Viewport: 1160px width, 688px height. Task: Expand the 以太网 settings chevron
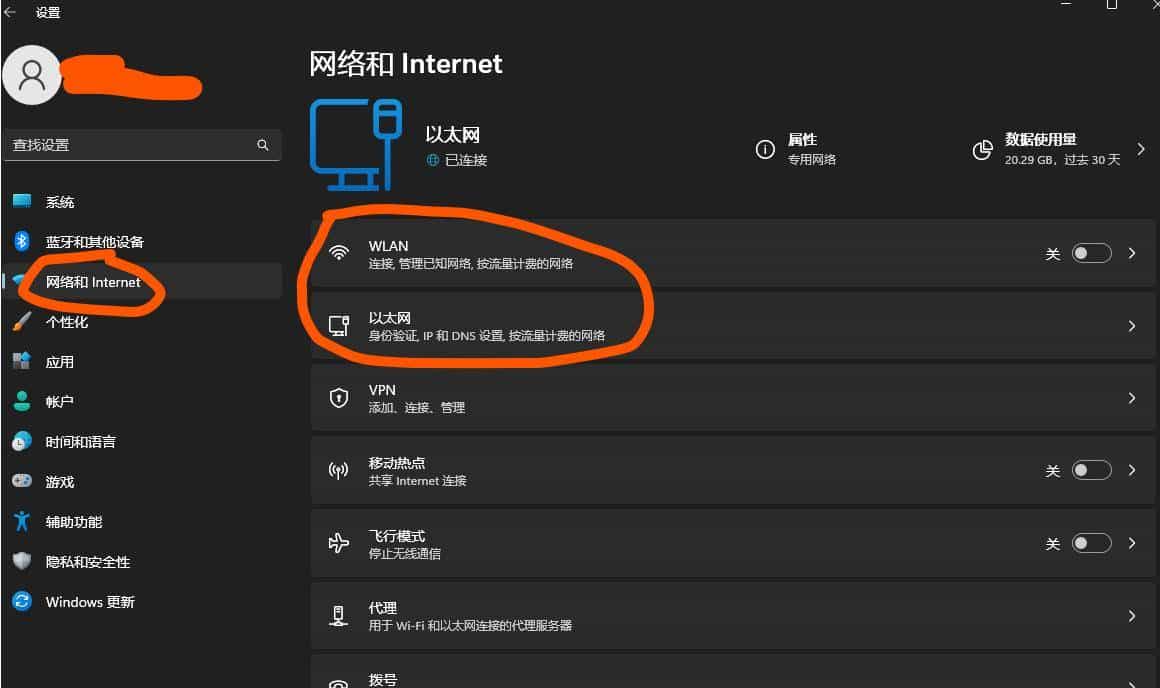coord(1132,326)
